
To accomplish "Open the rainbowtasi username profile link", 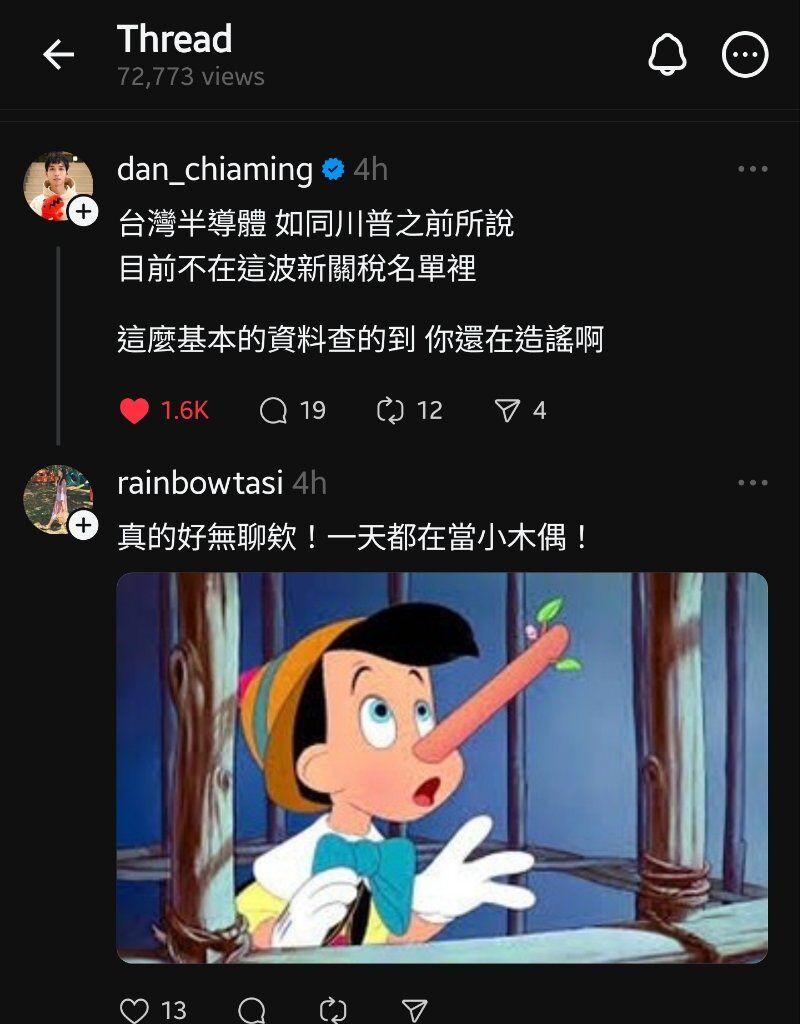I will click(200, 483).
